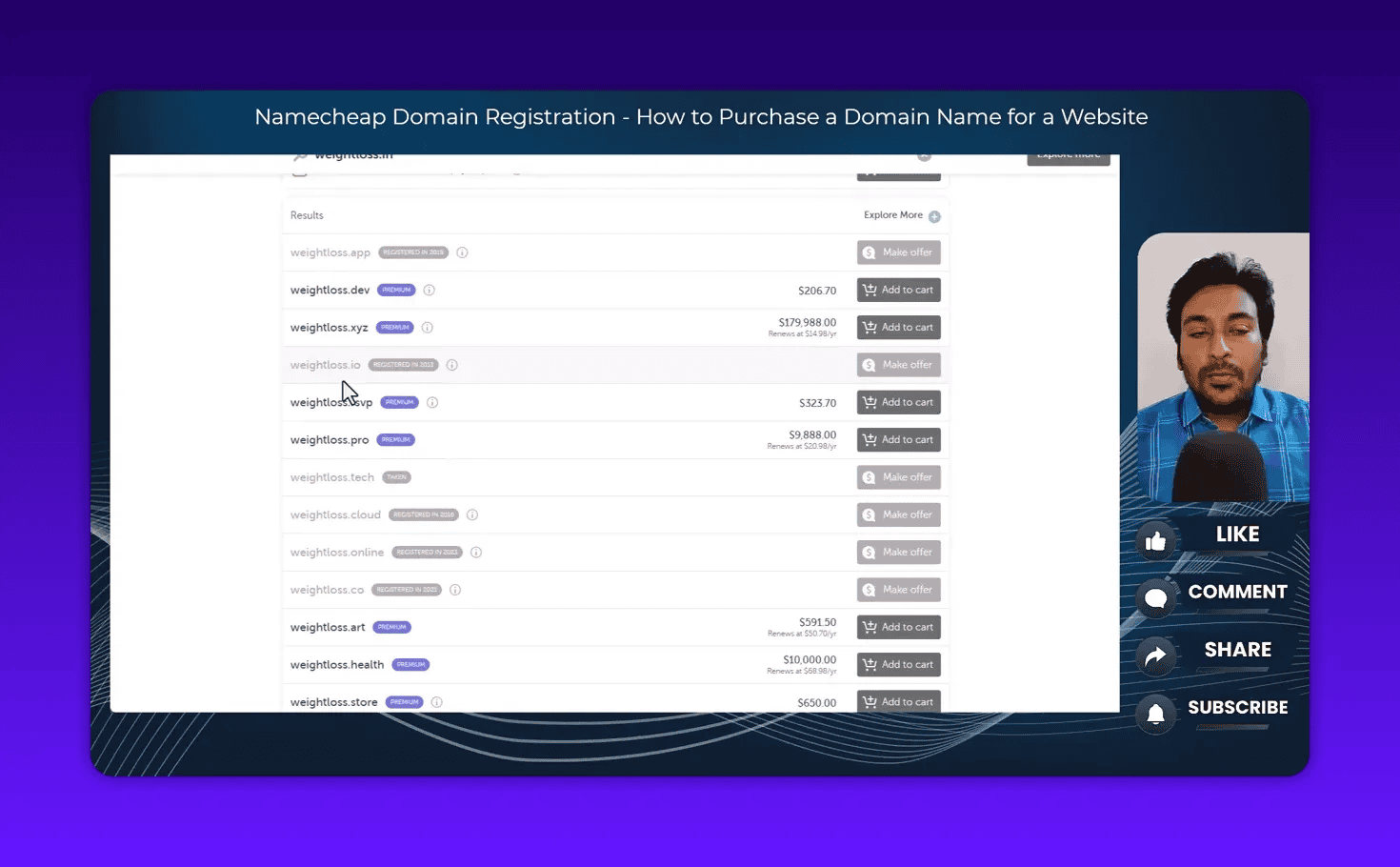Viewport: 1400px width, 867px height.
Task: Click the Explore More button at top right
Action: (x=1068, y=154)
